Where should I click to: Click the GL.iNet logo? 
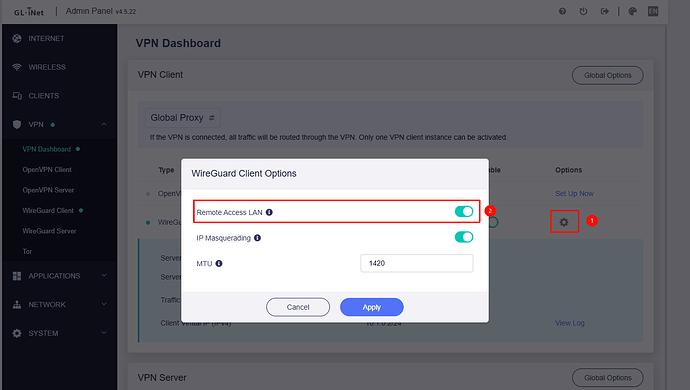coord(29,11)
